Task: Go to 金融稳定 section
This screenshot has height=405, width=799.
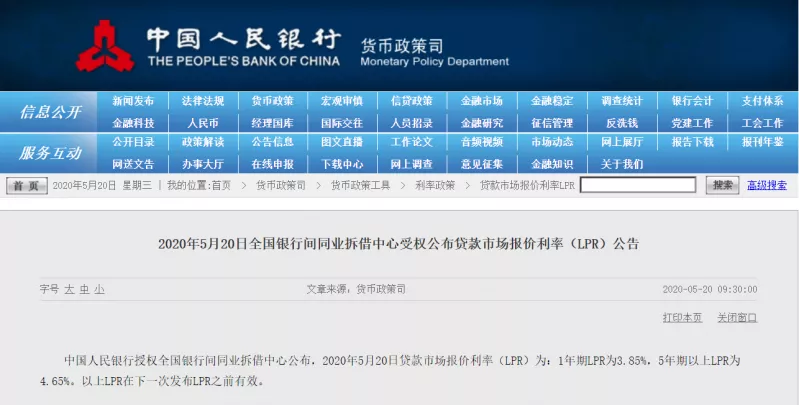Action: [x=552, y=101]
